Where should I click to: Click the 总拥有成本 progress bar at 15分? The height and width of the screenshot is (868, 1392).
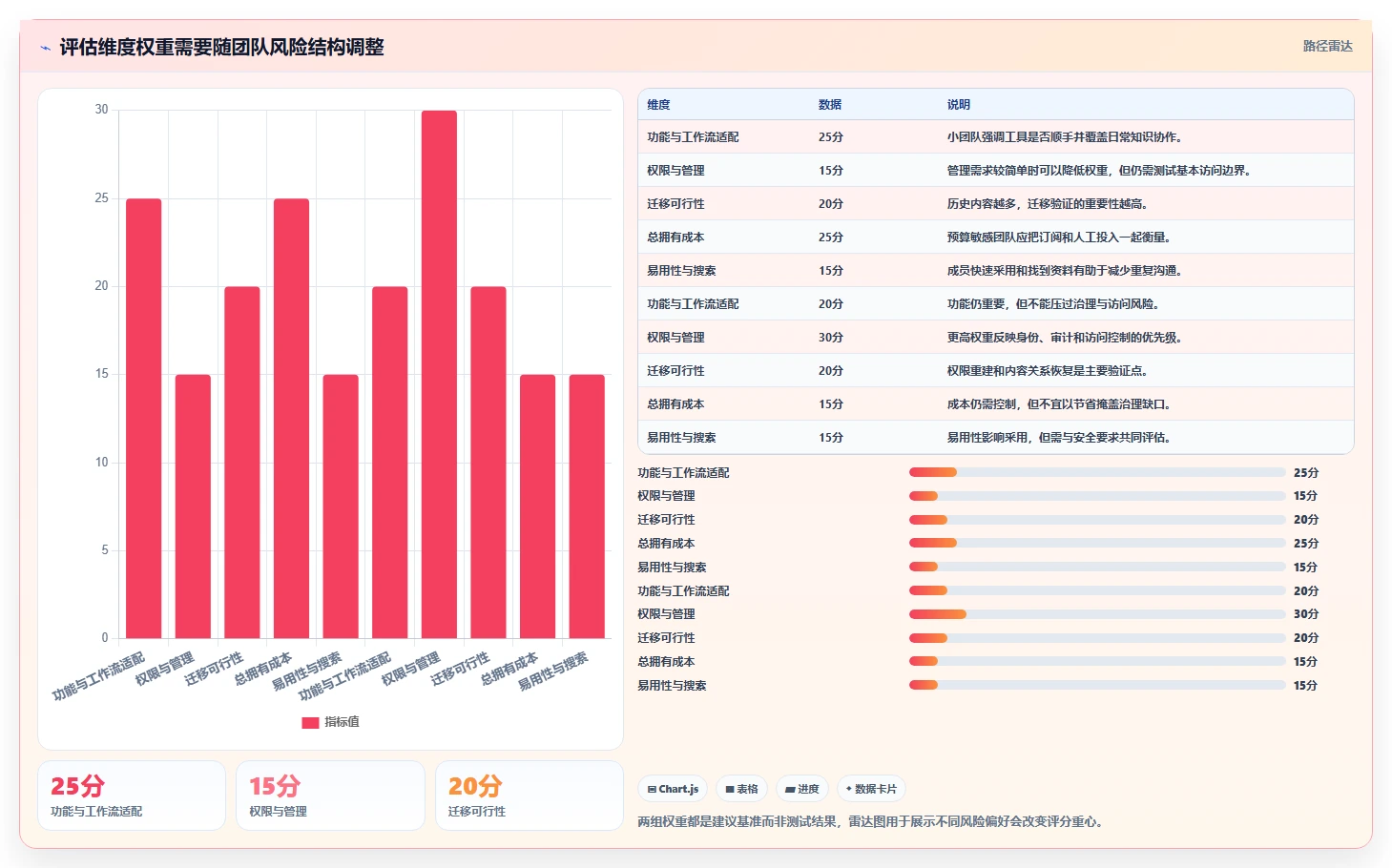[x=1097, y=661]
